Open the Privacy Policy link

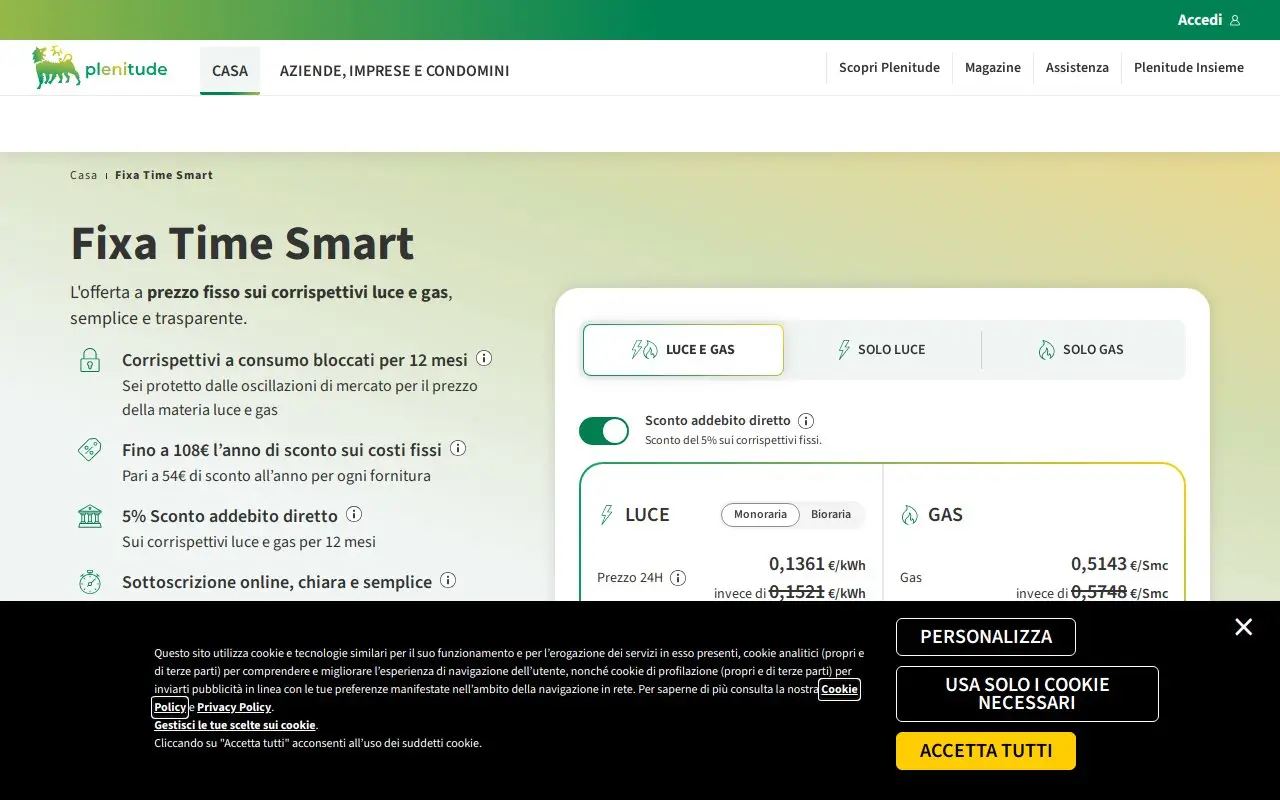pyautogui.click(x=234, y=707)
